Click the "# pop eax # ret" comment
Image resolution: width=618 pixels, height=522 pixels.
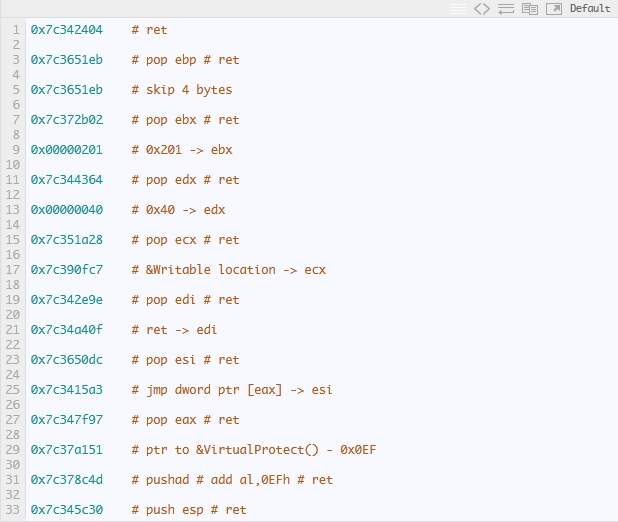[x=185, y=419]
